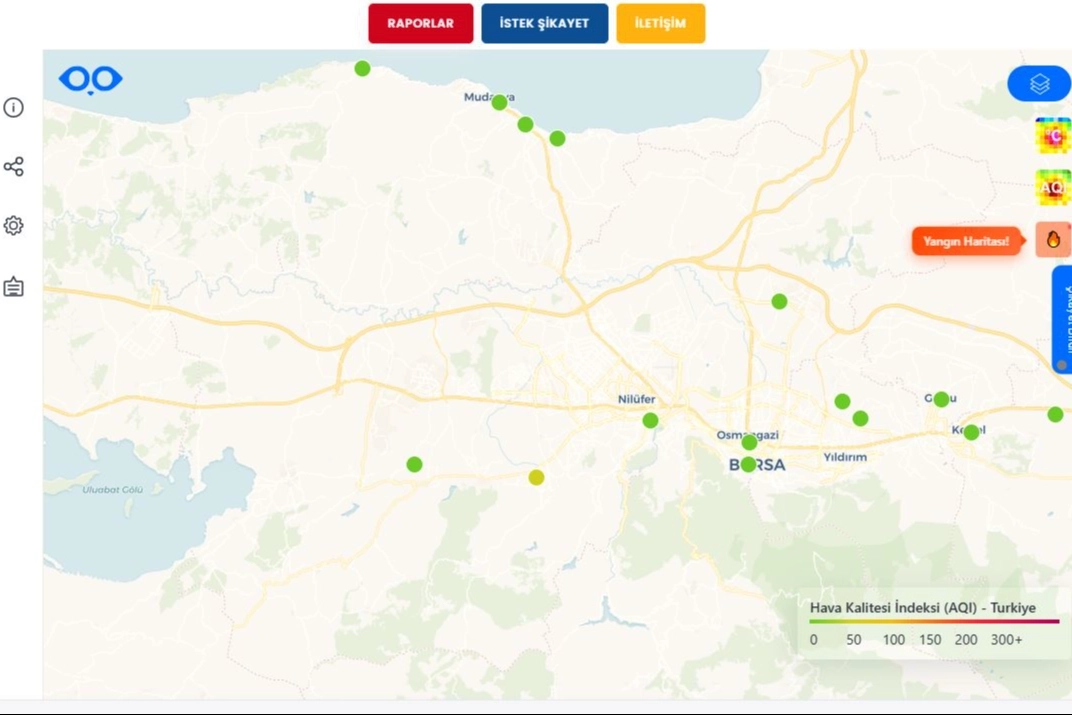
Task: Open settings via the gear icon
Action: [x=13, y=226]
